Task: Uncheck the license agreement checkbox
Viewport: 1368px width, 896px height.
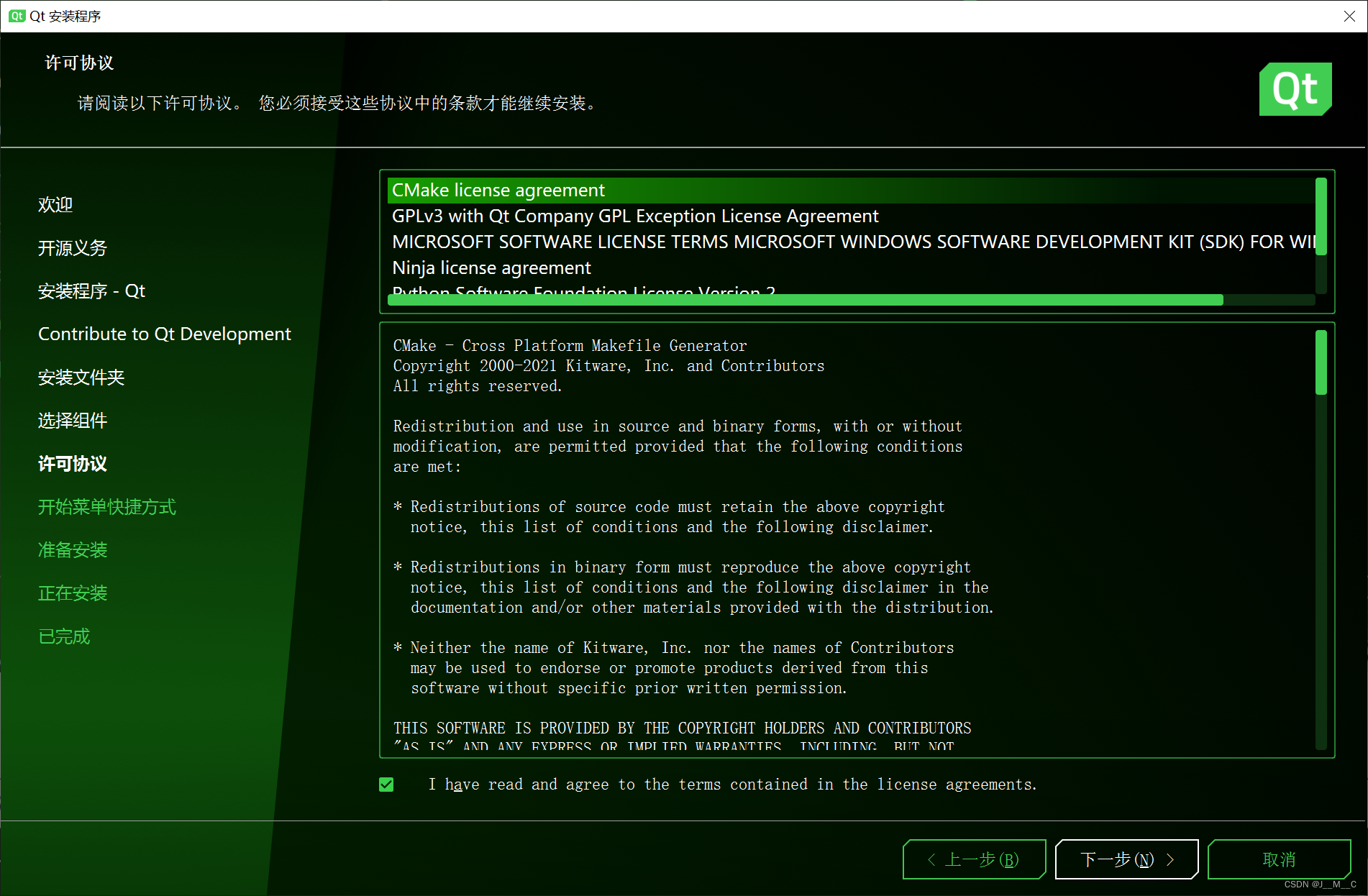Action: pos(386,785)
